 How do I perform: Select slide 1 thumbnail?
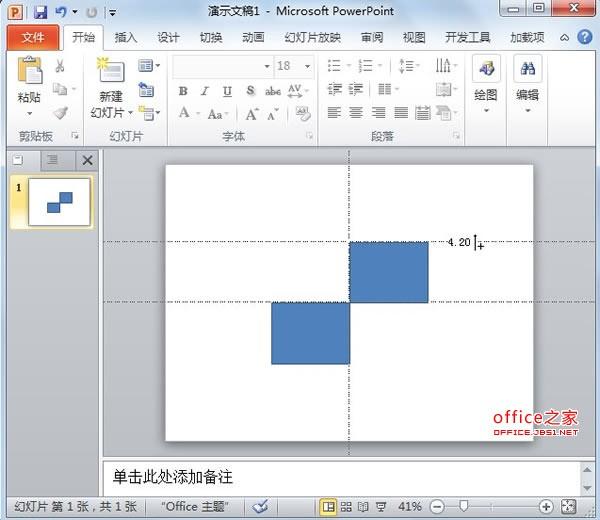pyautogui.click(x=59, y=202)
